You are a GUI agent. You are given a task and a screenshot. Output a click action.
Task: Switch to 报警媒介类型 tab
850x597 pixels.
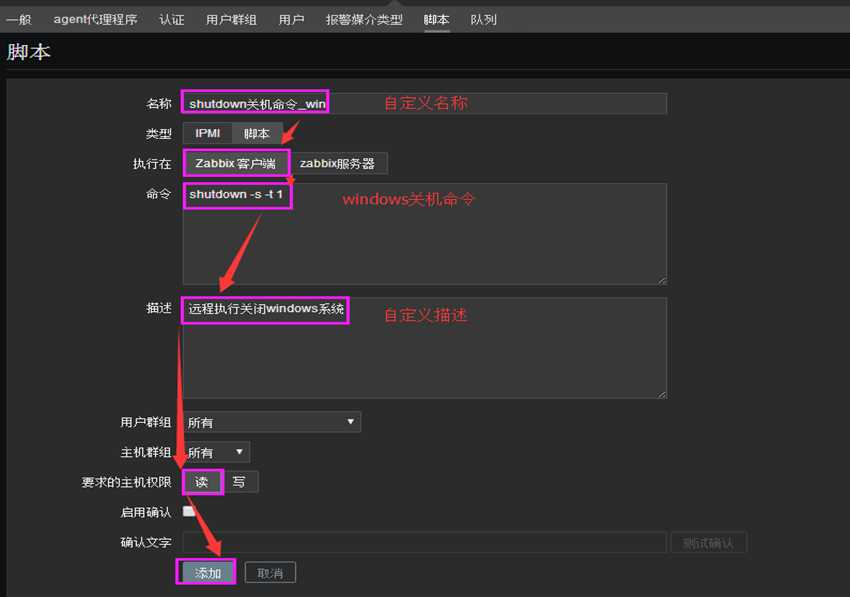point(364,20)
